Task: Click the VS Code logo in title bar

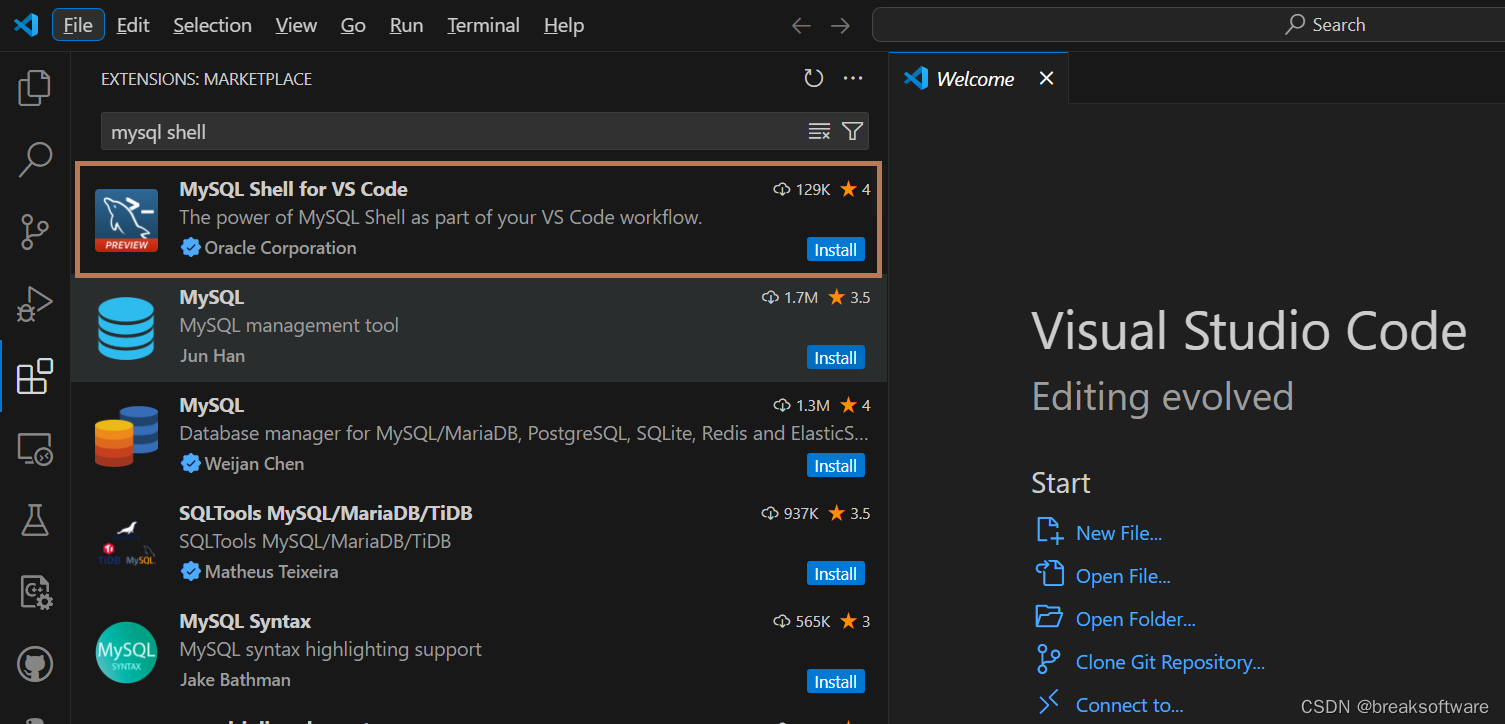Action: pos(25,25)
